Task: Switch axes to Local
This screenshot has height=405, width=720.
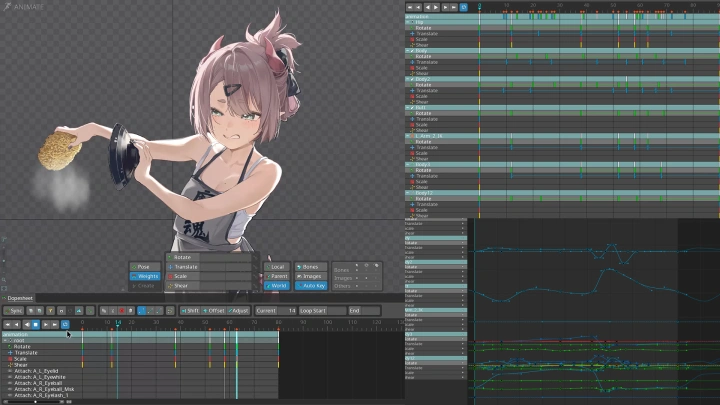Action: click(277, 267)
